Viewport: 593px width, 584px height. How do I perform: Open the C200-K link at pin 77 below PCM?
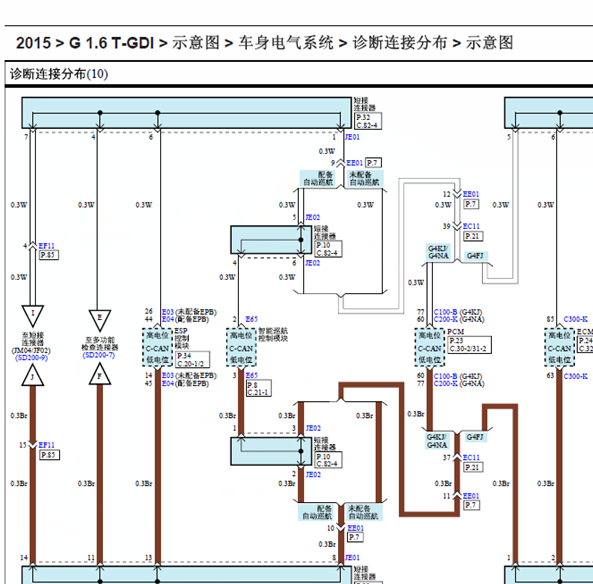pyautogui.click(x=446, y=383)
